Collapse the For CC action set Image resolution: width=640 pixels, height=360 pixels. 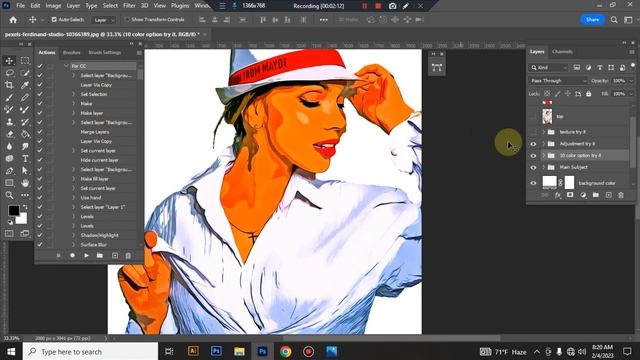point(66,66)
